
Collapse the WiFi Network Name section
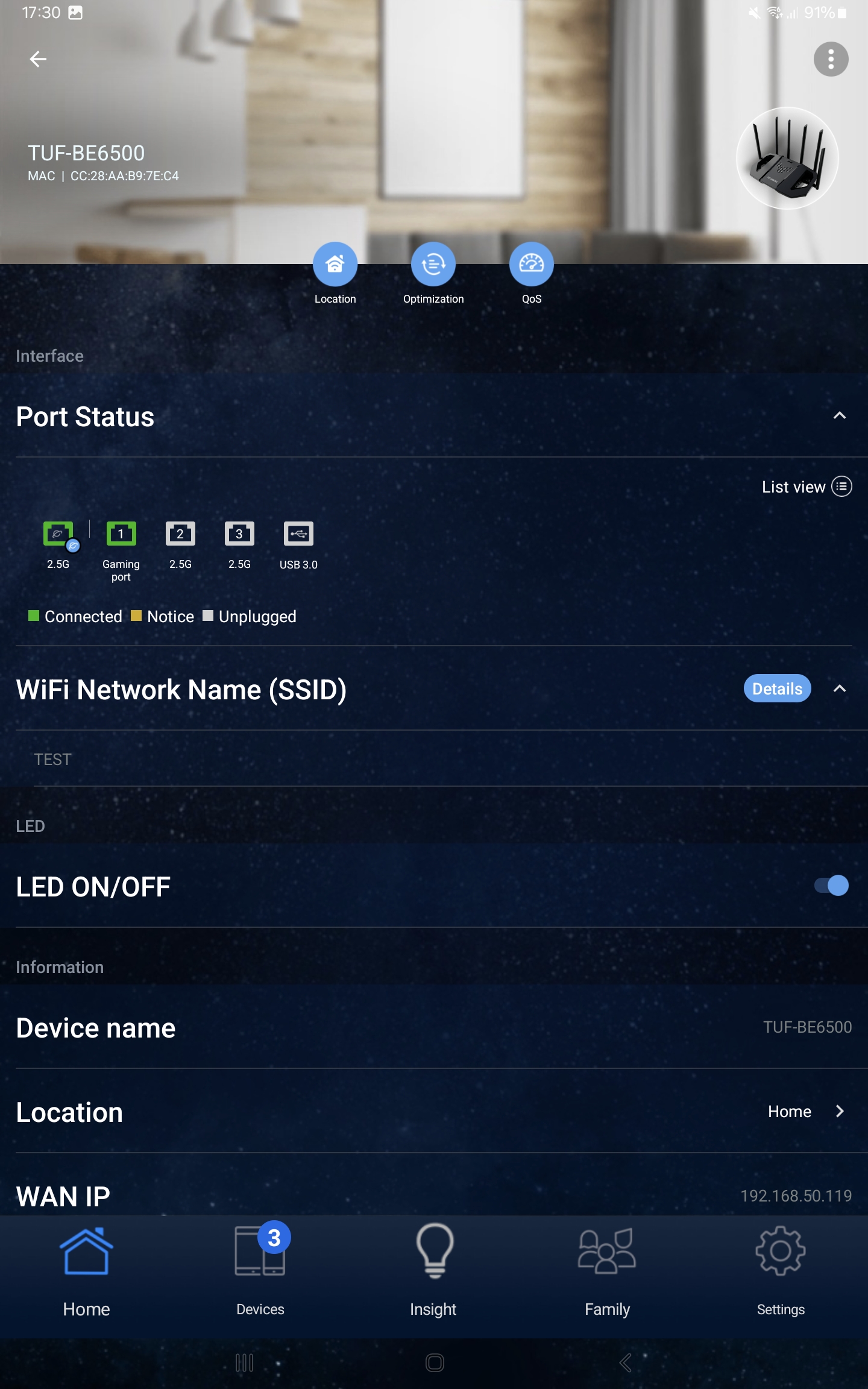click(839, 689)
